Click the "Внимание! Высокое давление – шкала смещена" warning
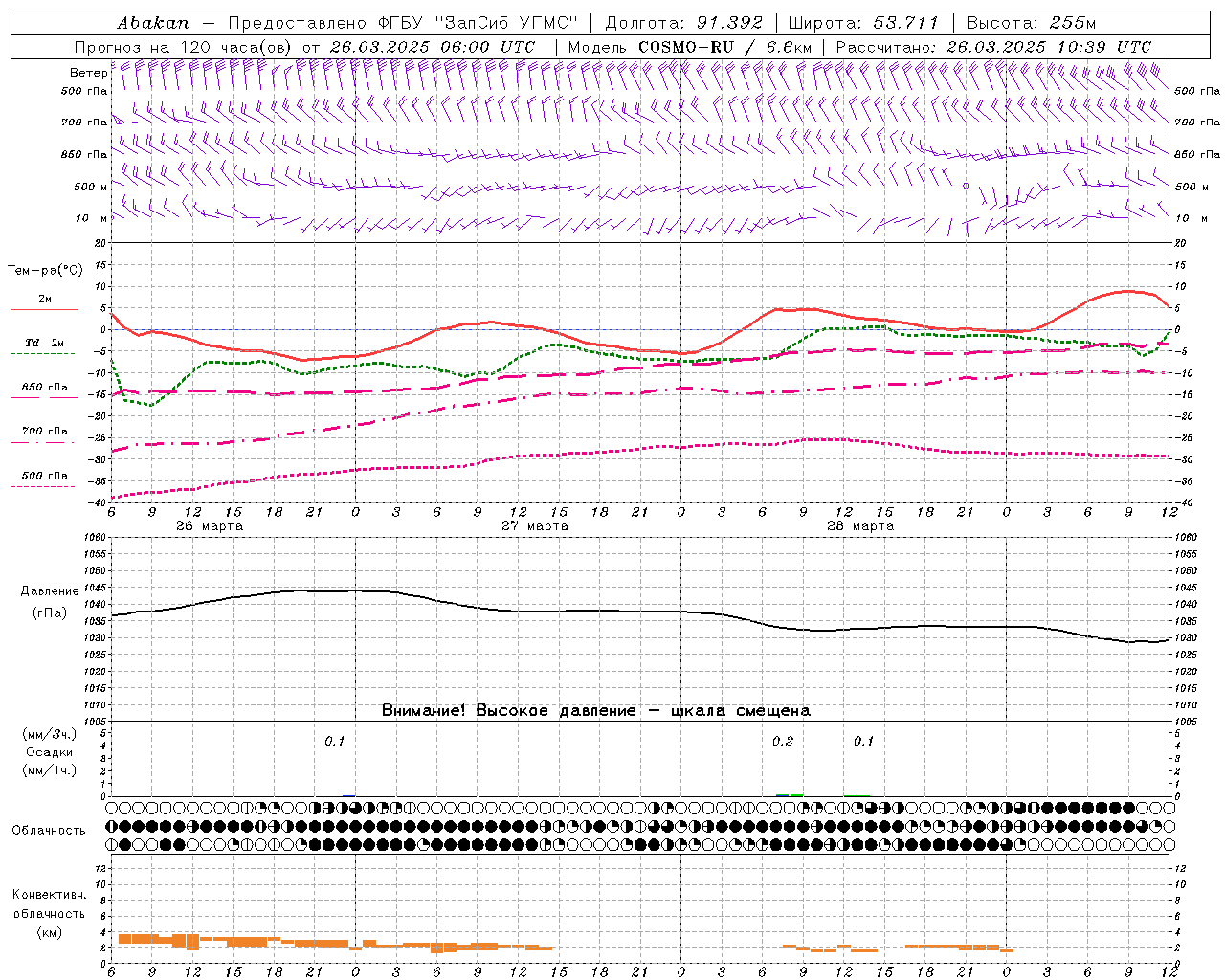Image resolution: width=1225 pixels, height=980 pixels. point(596,711)
